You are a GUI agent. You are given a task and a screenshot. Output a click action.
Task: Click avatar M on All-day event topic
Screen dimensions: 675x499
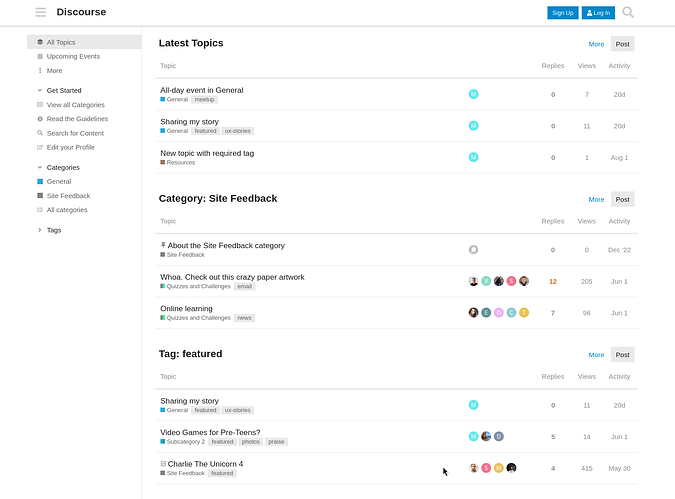pyautogui.click(x=473, y=94)
